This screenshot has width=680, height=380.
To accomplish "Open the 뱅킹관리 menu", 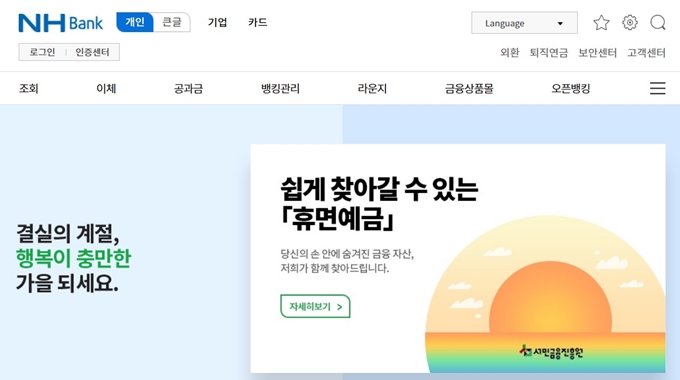I will tap(280, 88).
